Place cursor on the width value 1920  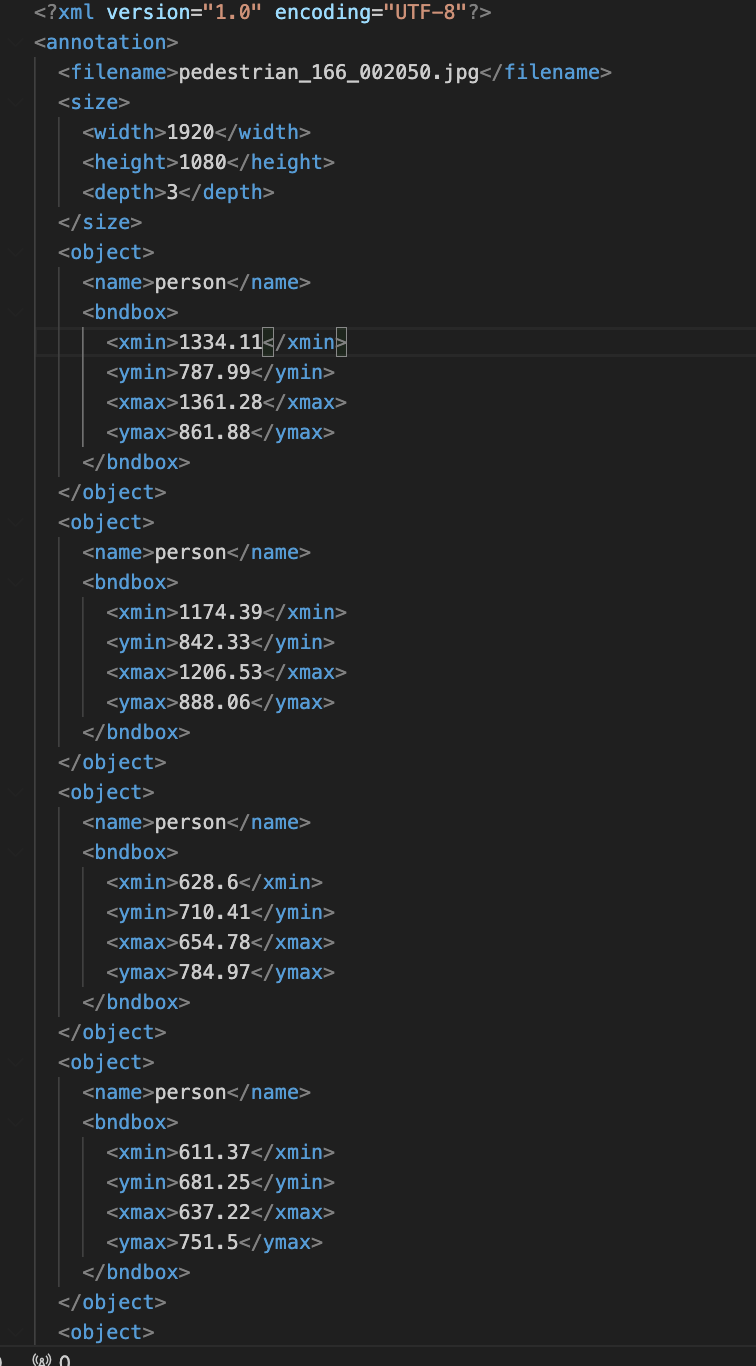tap(190, 132)
